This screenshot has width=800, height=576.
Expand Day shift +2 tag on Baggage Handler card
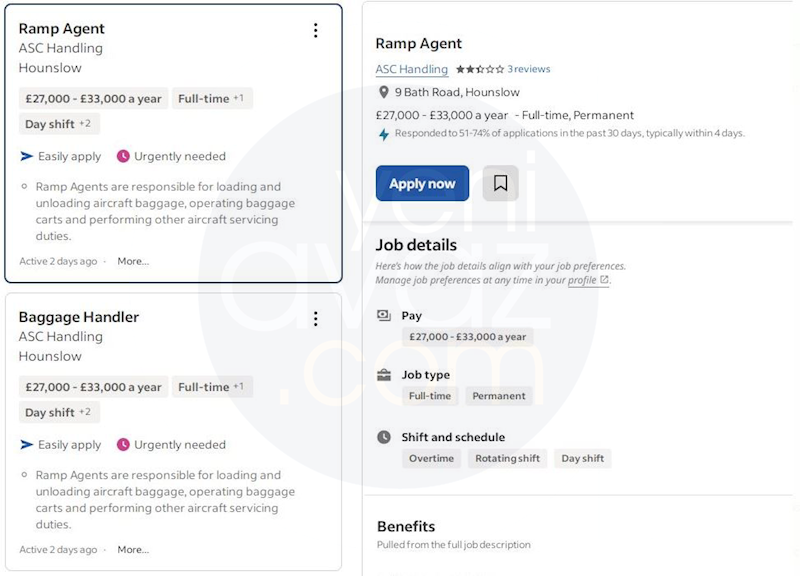59,412
